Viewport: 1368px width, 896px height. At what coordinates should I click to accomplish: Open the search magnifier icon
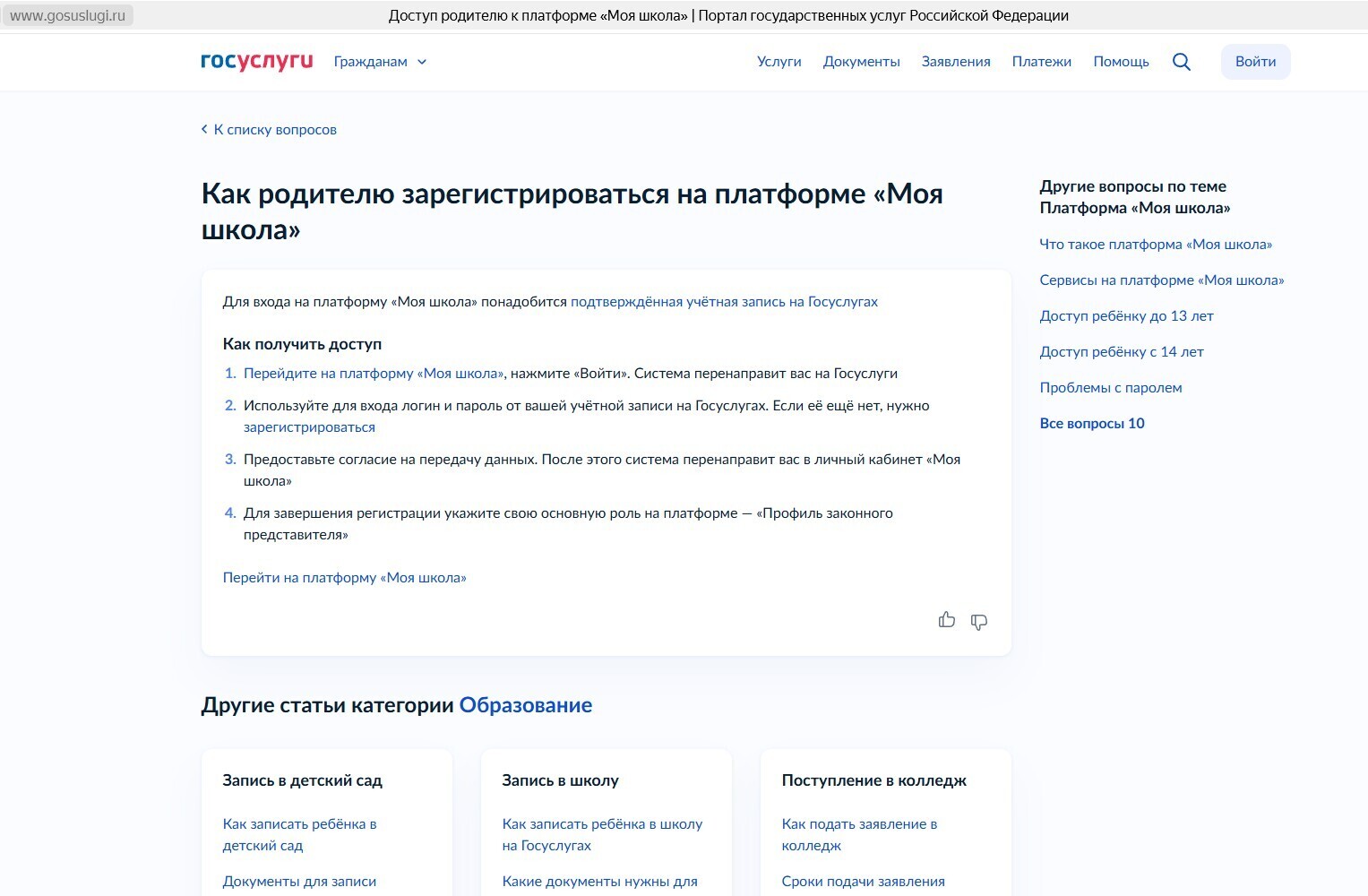coord(1182,62)
